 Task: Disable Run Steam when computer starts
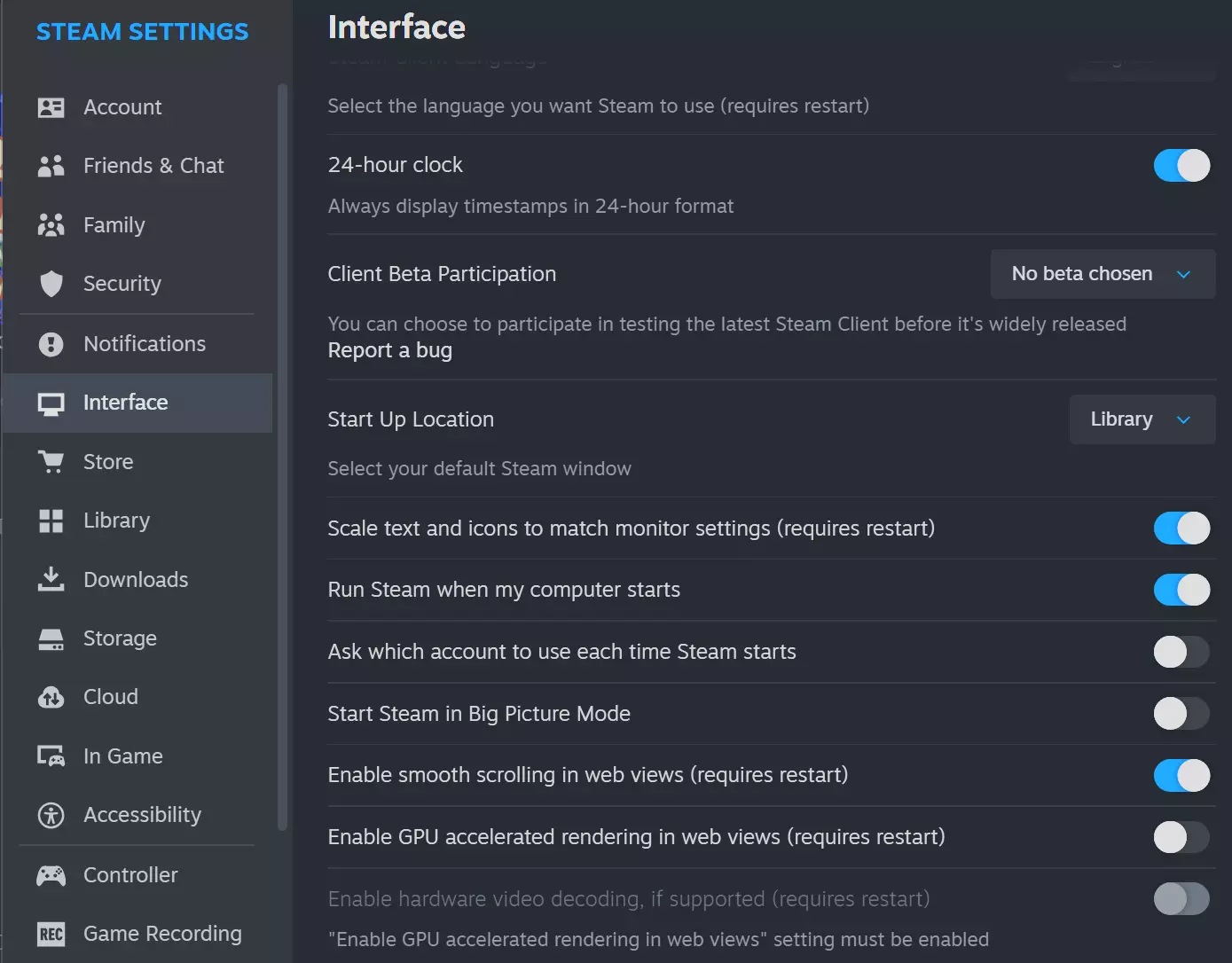point(1181,590)
